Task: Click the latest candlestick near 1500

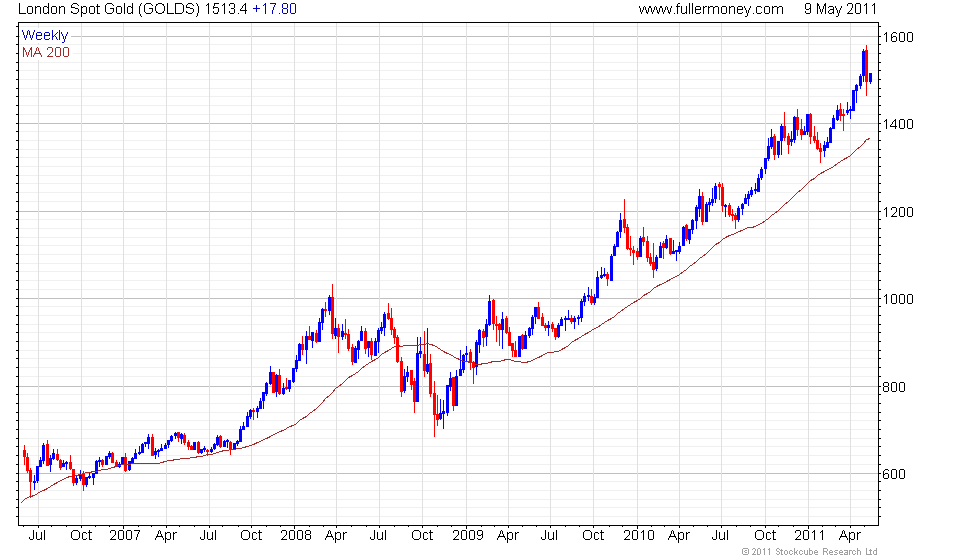Action: pos(871,78)
